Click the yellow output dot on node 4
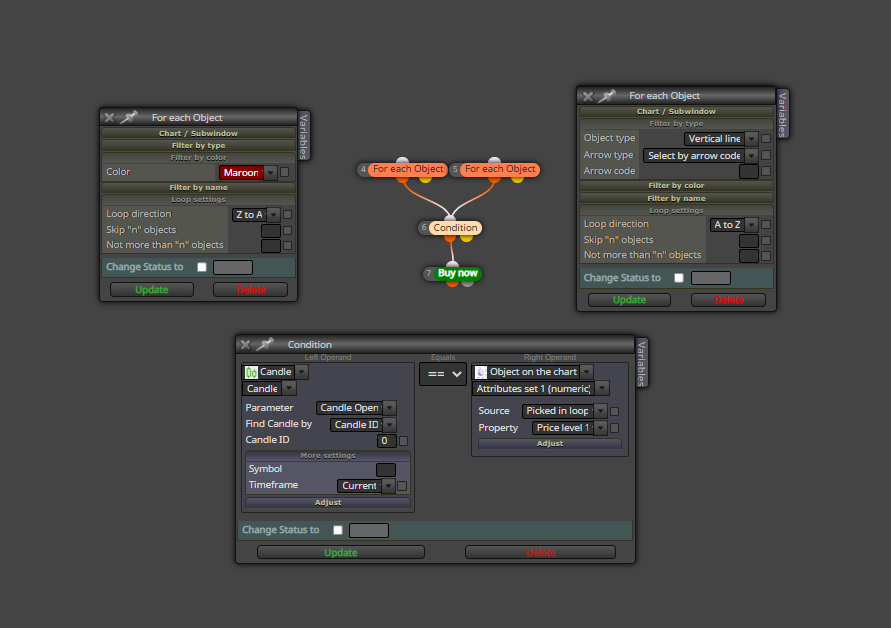 coord(425,179)
